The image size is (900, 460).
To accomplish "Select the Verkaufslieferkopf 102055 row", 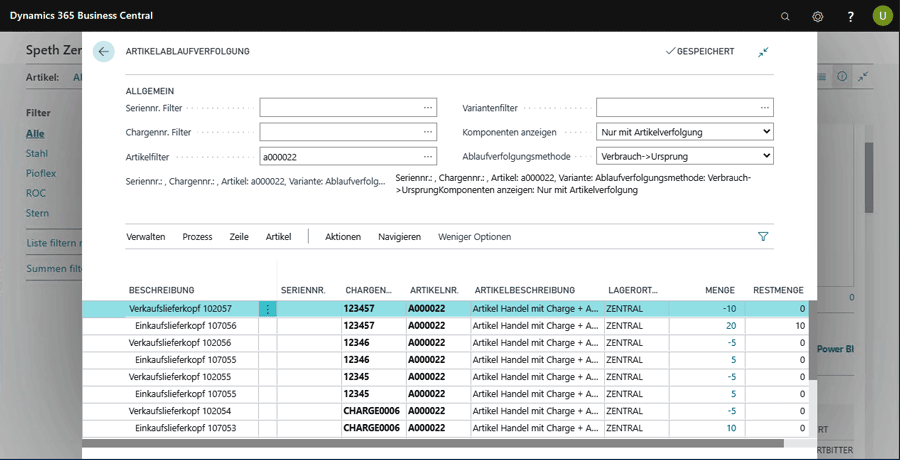I will pos(445,377).
